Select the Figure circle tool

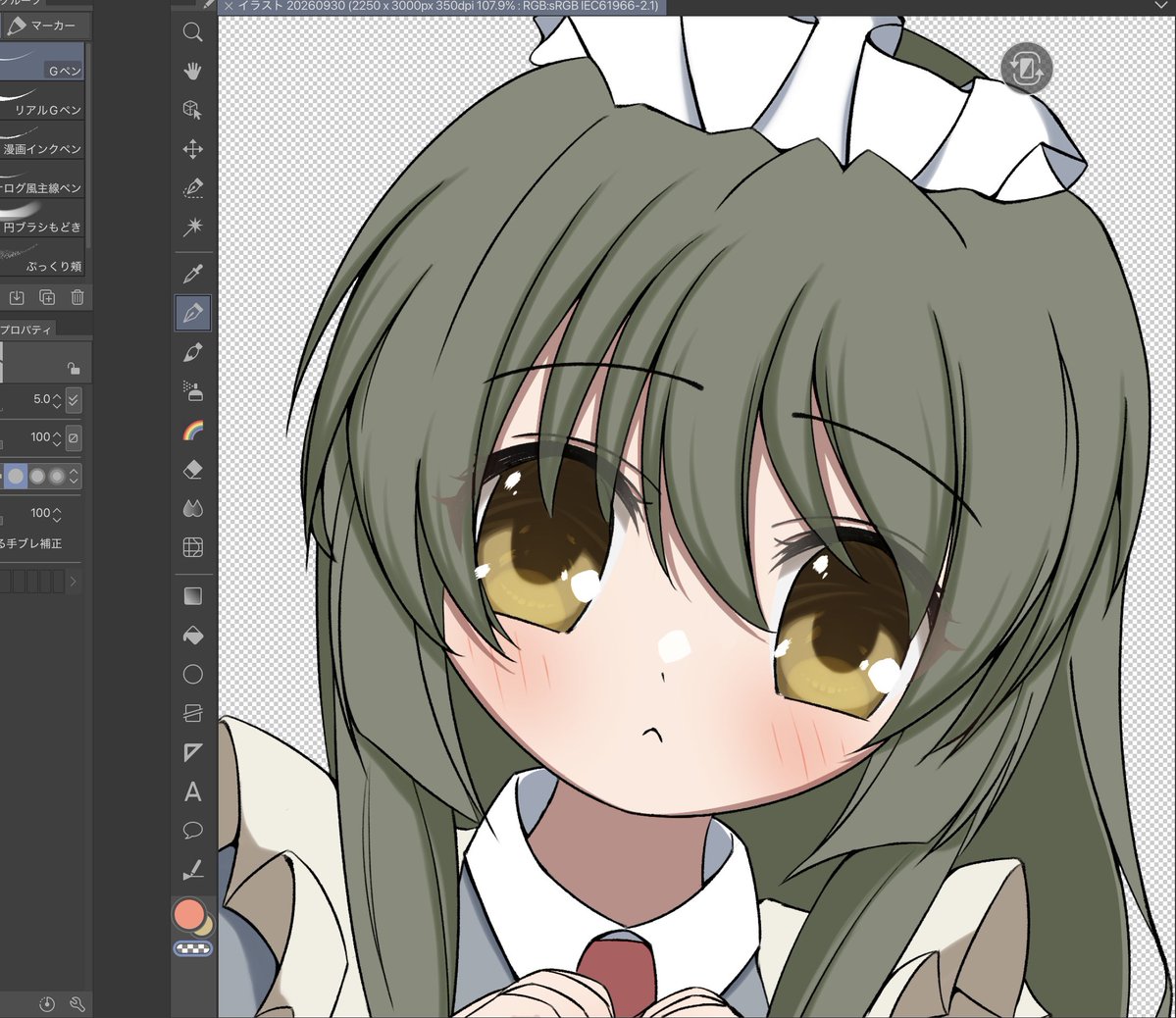[193, 675]
